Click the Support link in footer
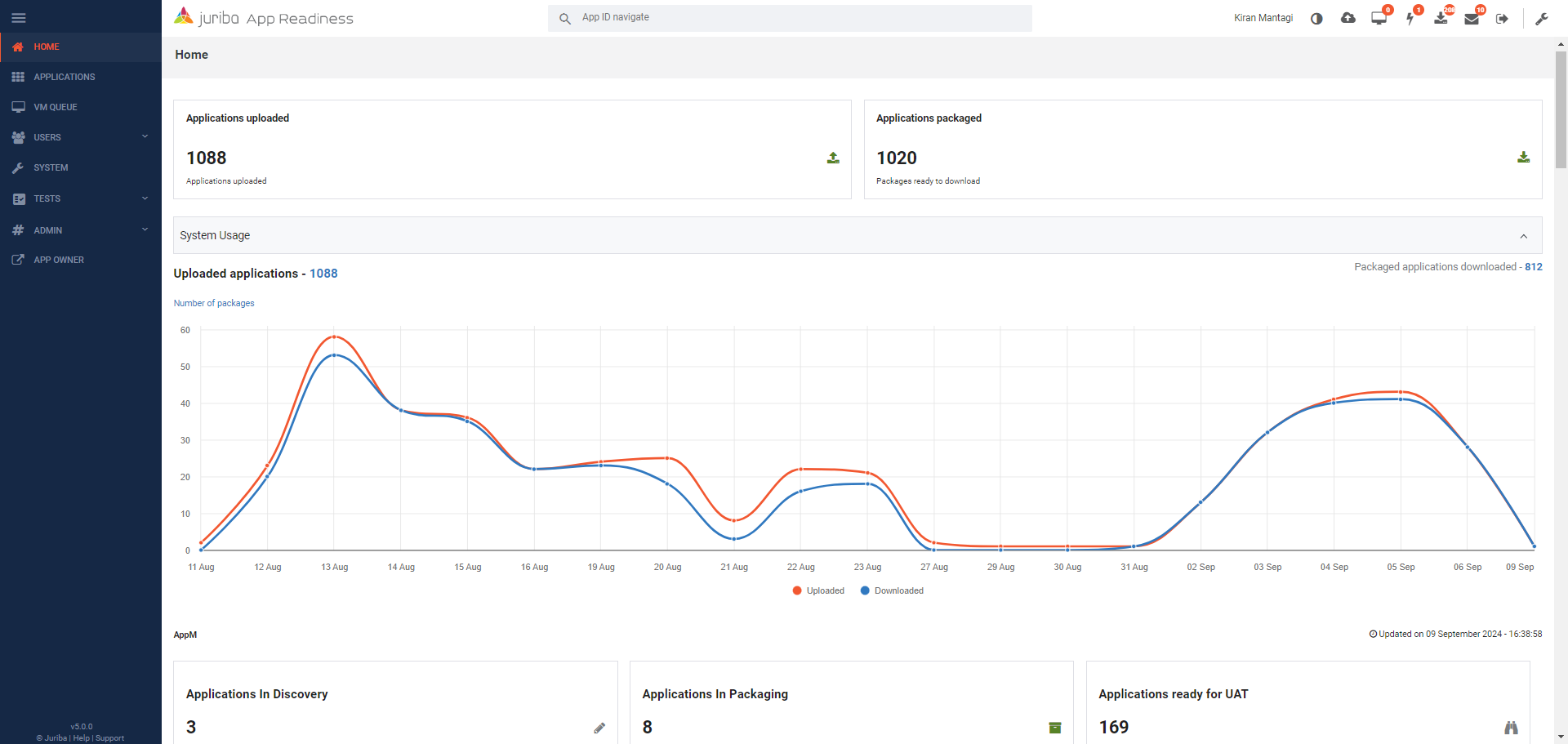This screenshot has height=744, width=1568. point(109,738)
